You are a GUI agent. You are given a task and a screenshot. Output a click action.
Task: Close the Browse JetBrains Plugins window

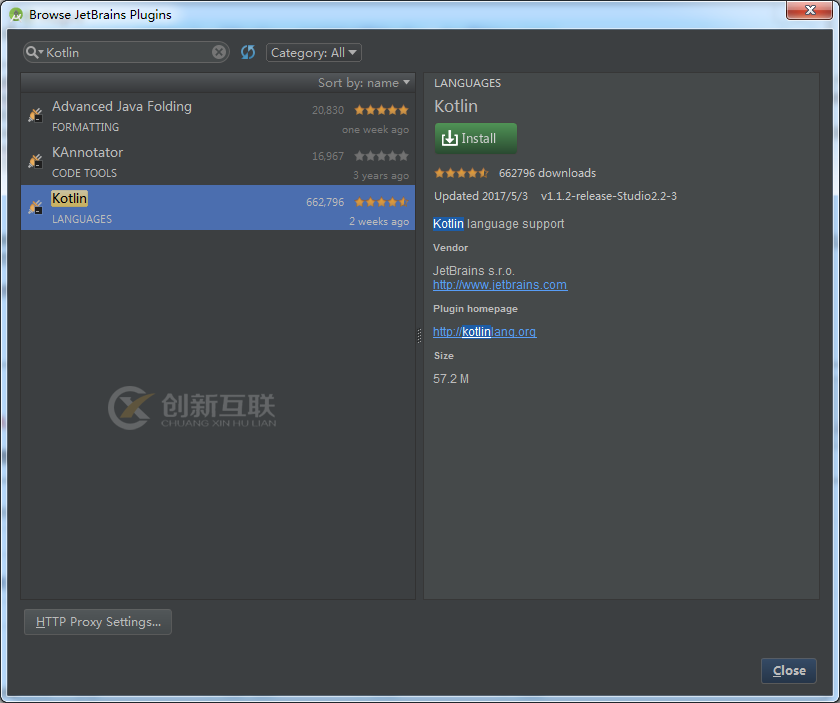point(809,10)
